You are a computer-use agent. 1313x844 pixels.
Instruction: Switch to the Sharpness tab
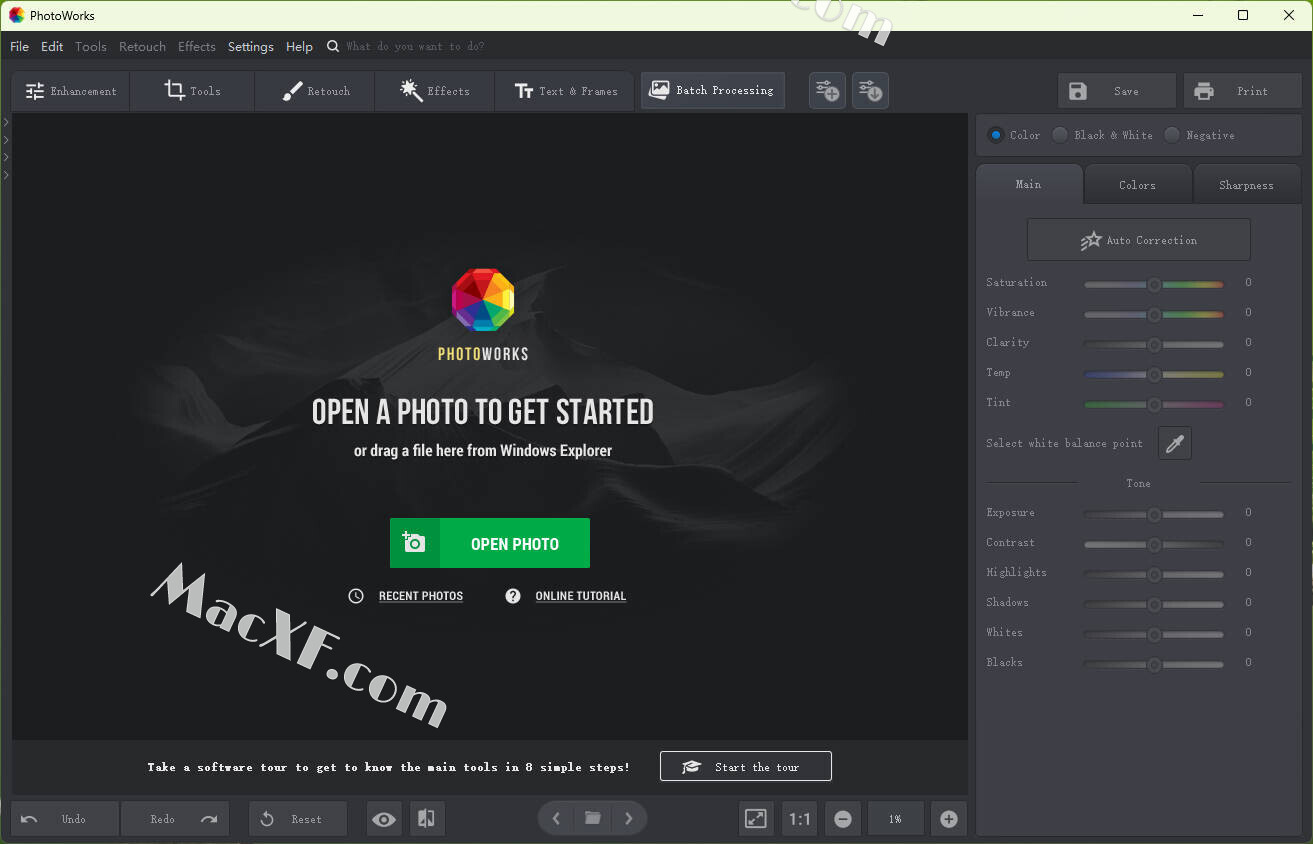1246,185
